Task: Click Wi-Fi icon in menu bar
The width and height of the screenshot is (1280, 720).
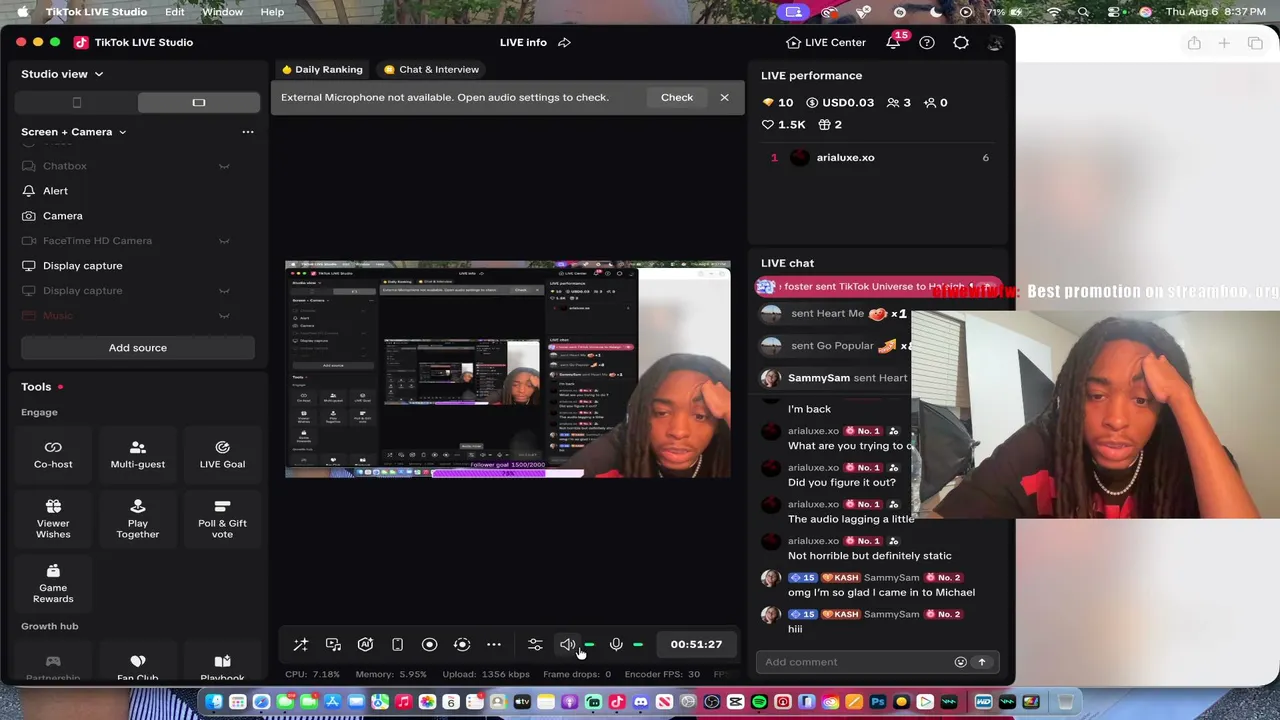Action: [x=1053, y=12]
